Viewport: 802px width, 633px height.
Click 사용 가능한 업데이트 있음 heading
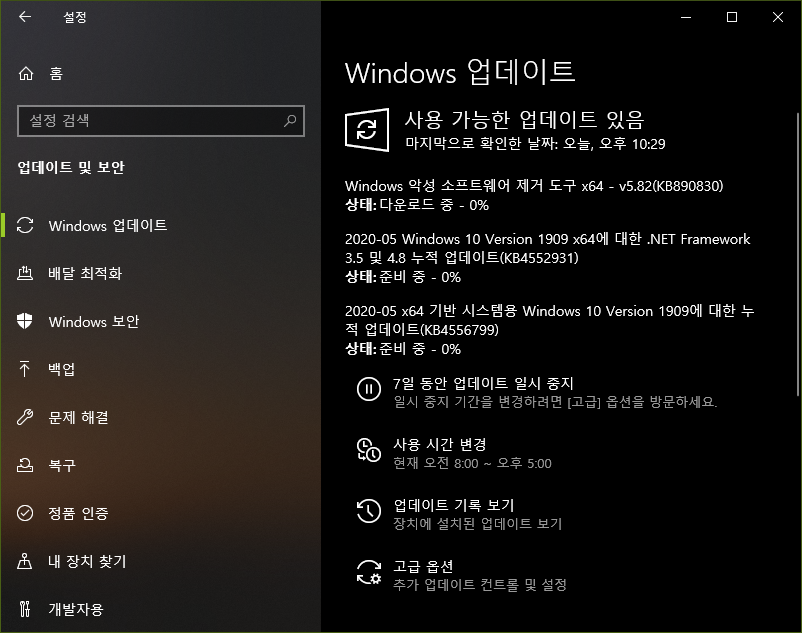(524, 120)
